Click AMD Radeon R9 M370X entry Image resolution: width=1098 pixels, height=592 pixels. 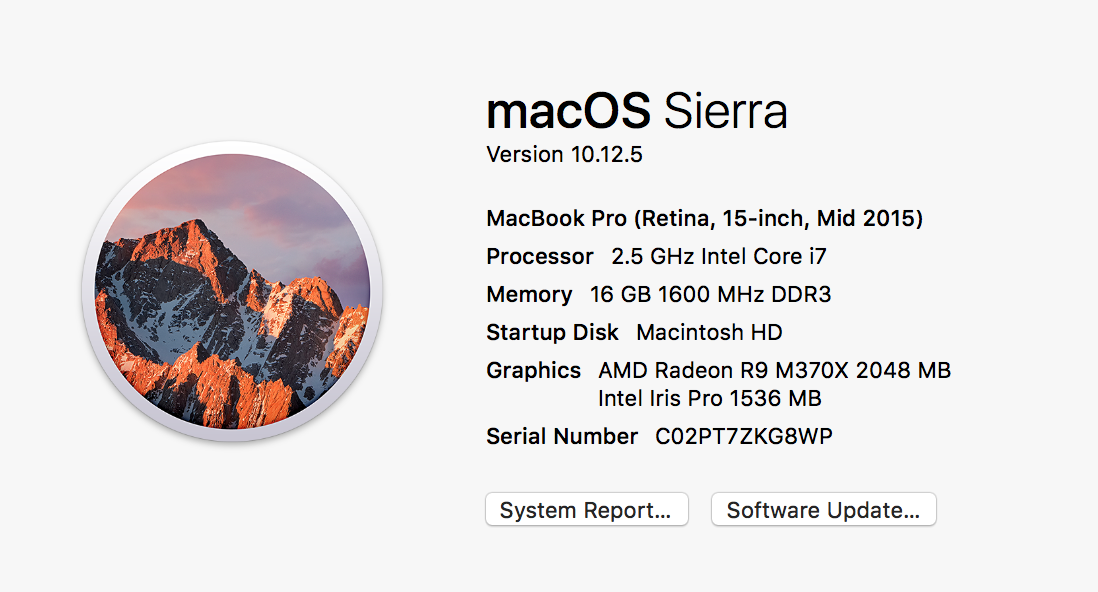click(x=774, y=370)
